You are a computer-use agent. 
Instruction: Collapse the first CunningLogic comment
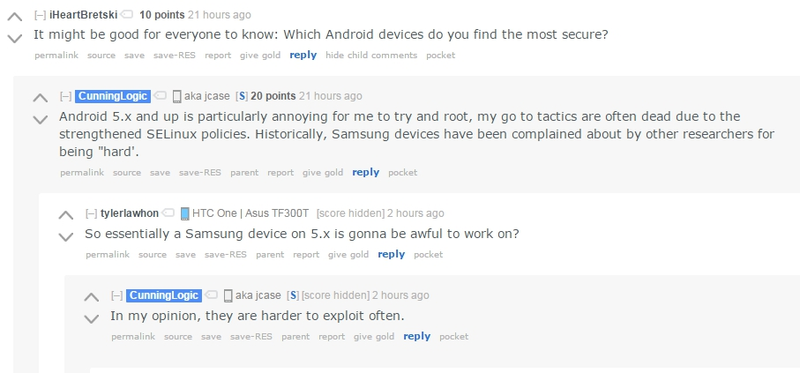(66, 96)
